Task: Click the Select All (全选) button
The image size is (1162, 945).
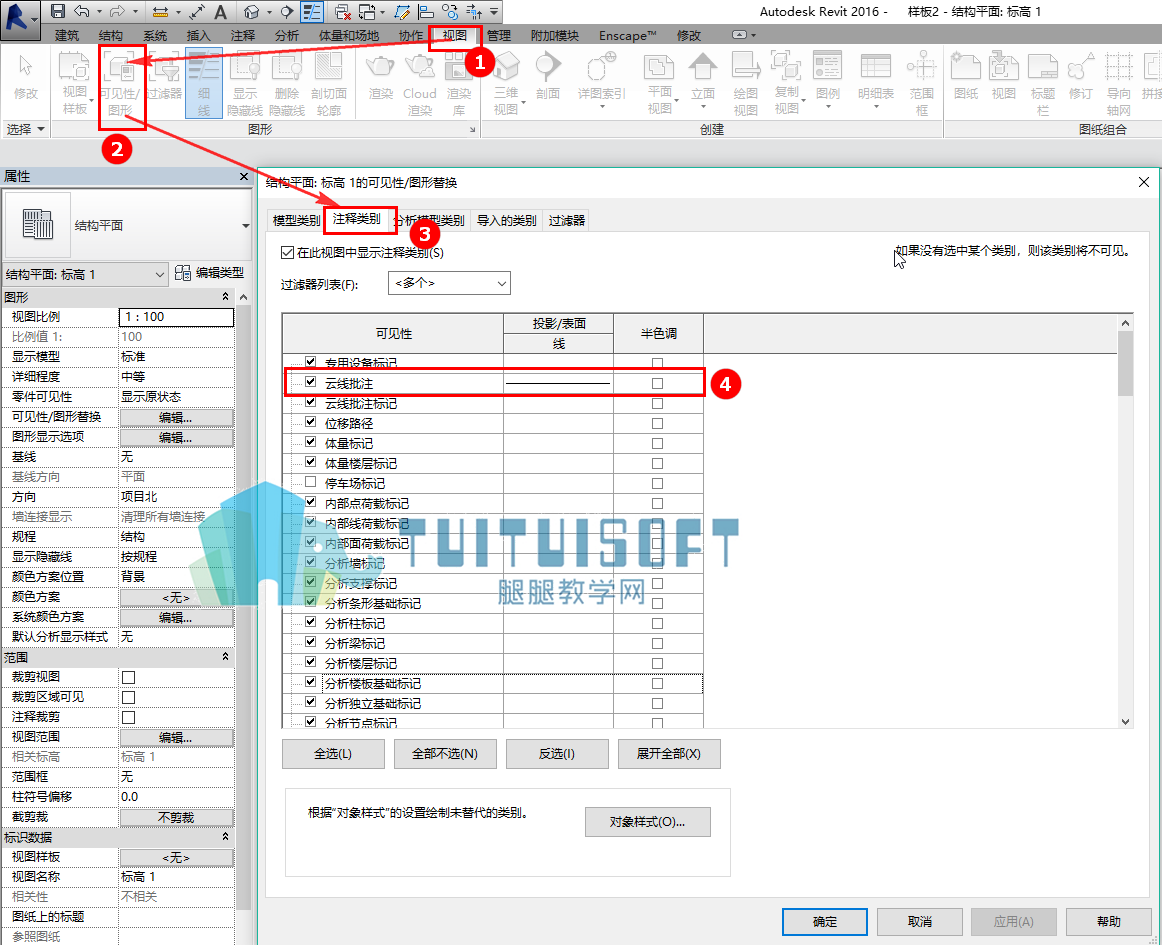Action: (x=333, y=754)
